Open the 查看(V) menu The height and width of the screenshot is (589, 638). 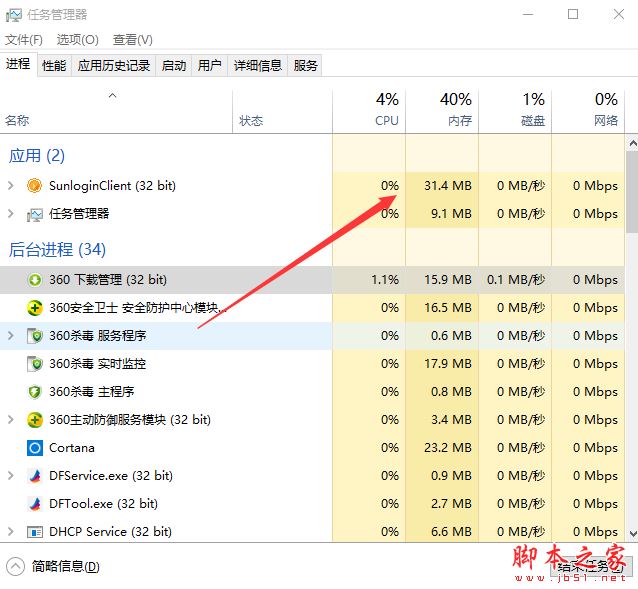[133, 39]
